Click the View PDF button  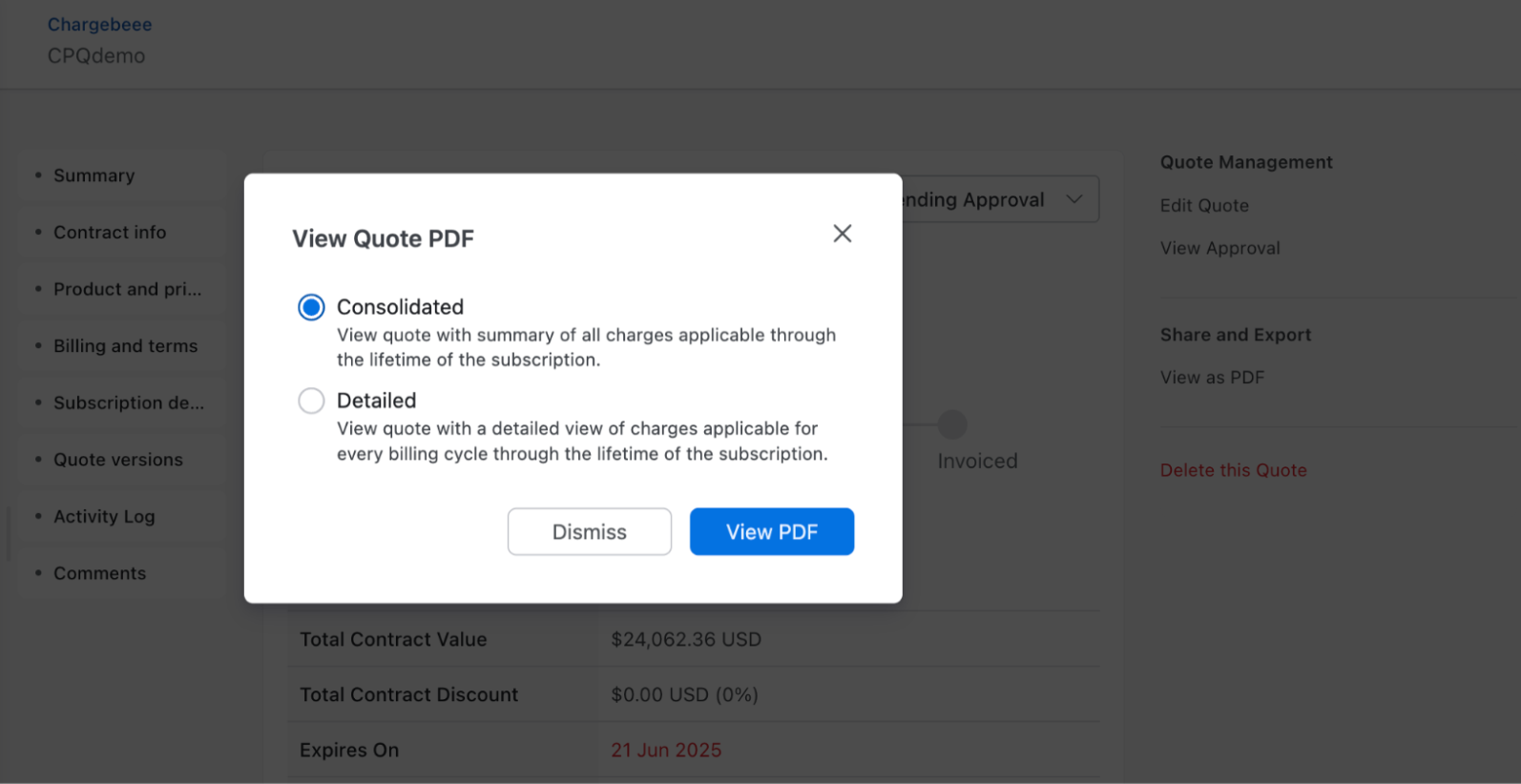tap(771, 531)
